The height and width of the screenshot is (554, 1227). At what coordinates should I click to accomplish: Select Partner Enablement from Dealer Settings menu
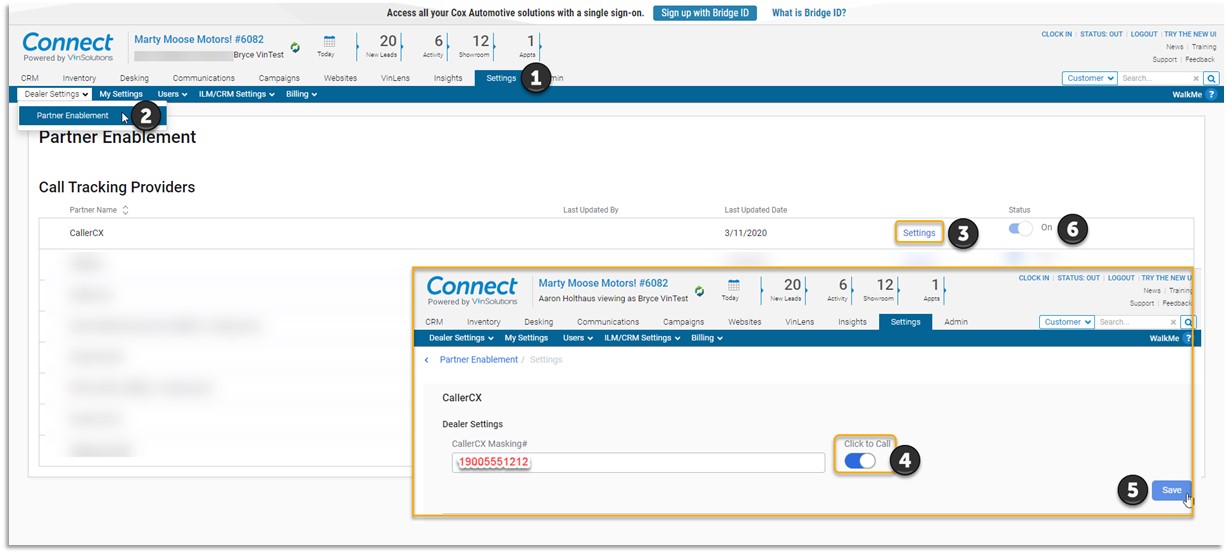coord(73,115)
